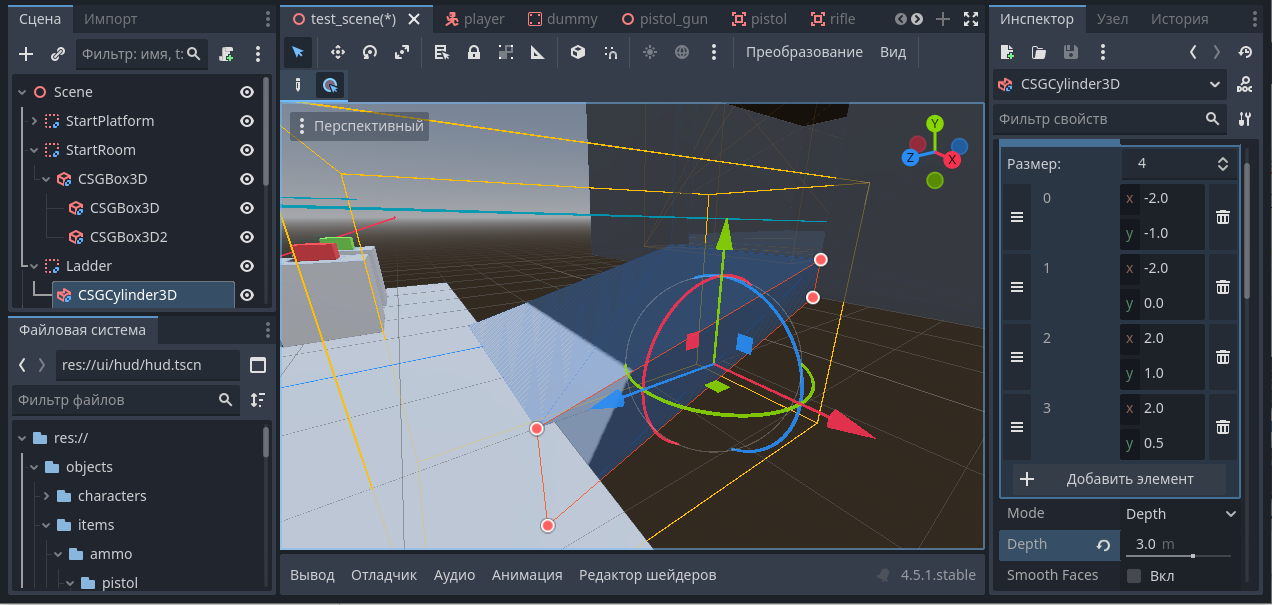Reset the Depth property with revert arrow
The width and height of the screenshot is (1272, 605).
click(x=1103, y=545)
